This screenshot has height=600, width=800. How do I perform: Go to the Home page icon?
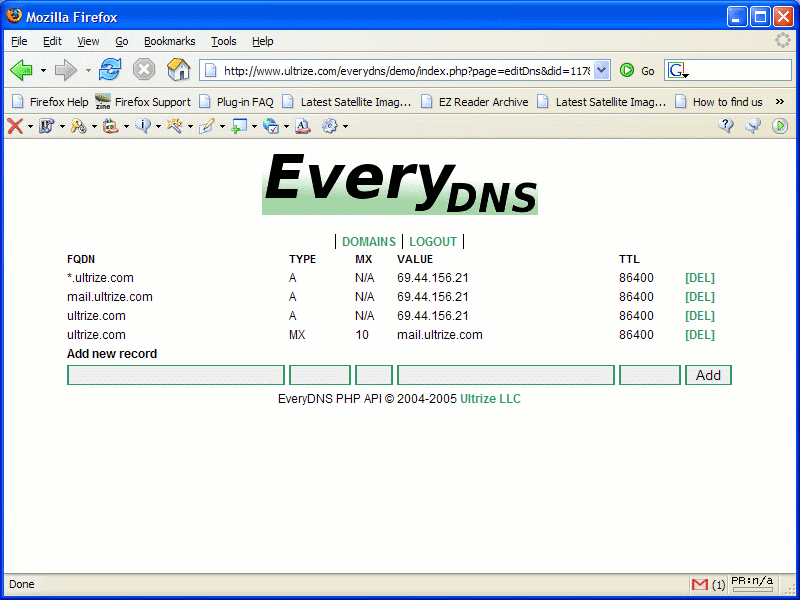179,69
